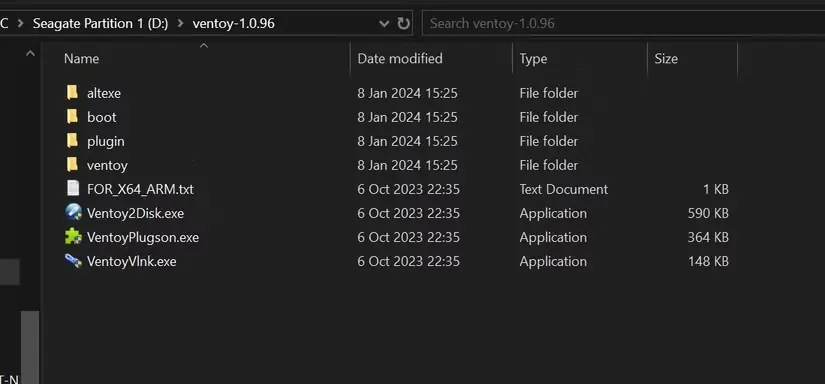Click the date of Ventoy2Disk.exe

pyautogui.click(x=408, y=213)
